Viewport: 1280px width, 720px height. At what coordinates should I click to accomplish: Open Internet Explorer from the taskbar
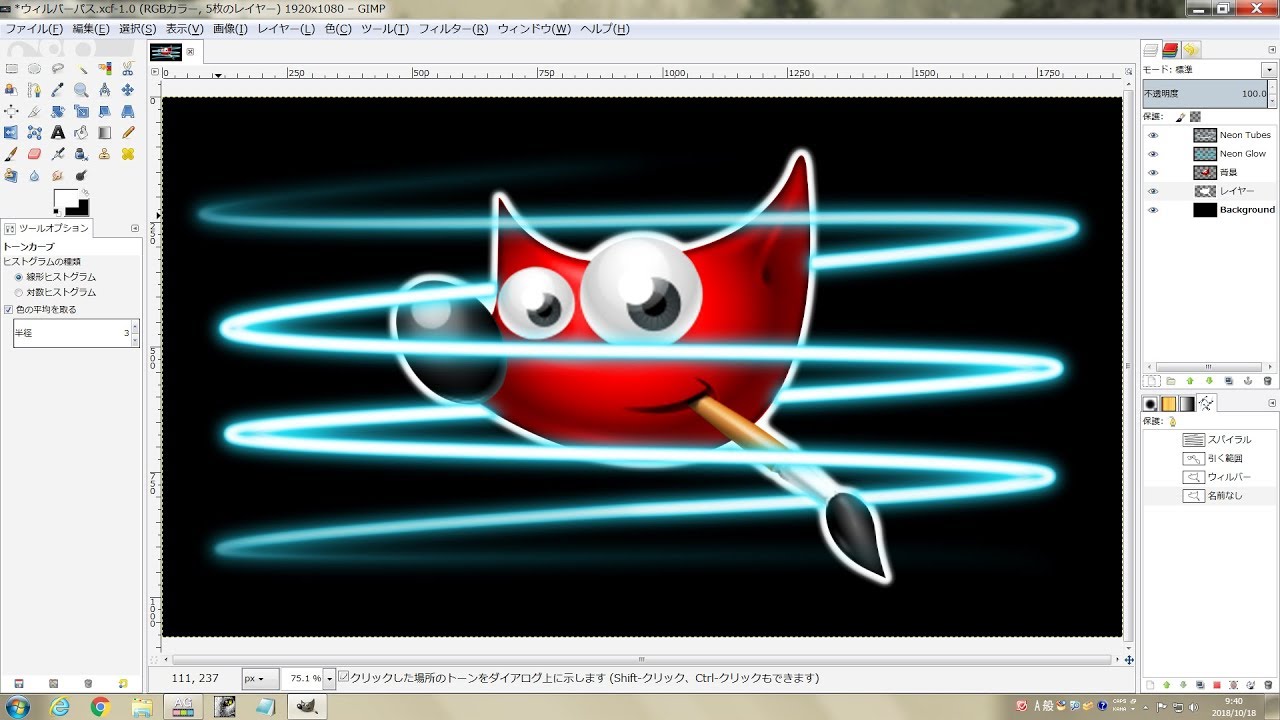[x=59, y=707]
